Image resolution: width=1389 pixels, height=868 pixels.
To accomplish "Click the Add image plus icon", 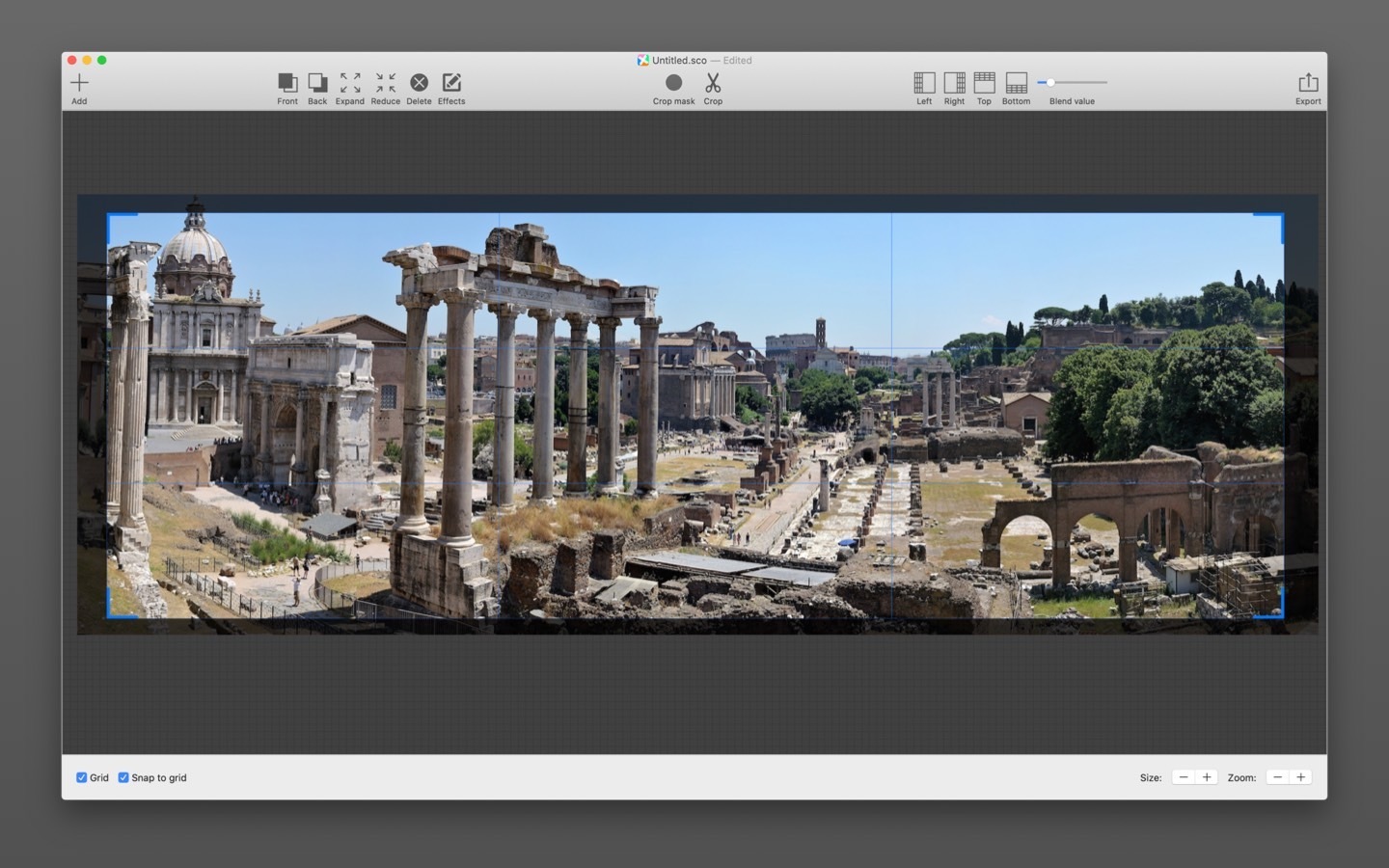I will pos(79,83).
